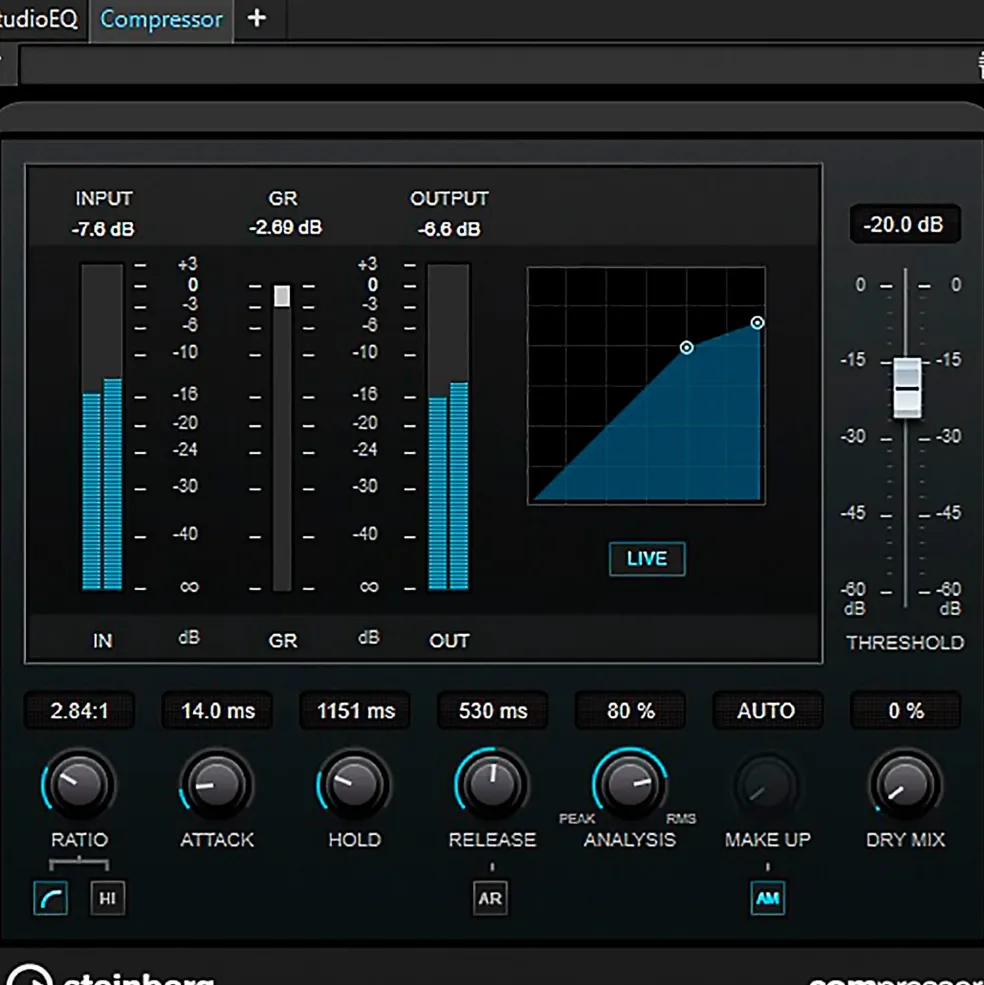Click the Threshold fader handle
984x985 pixels.
[x=907, y=388]
